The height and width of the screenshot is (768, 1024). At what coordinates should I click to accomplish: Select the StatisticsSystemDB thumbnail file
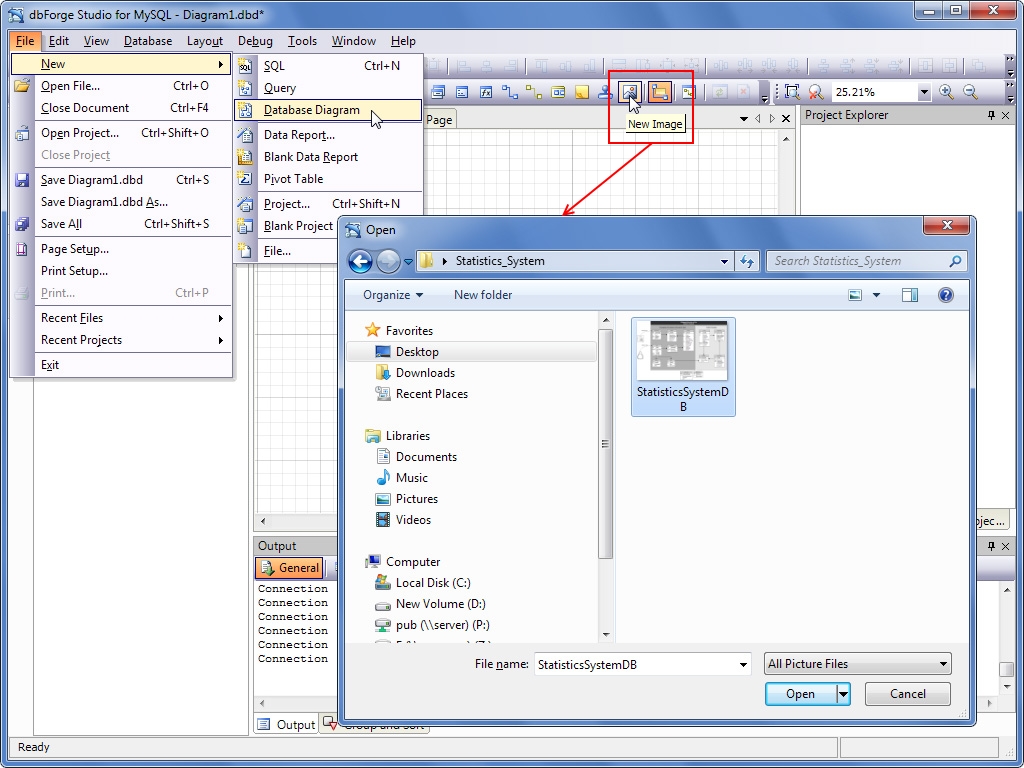[x=682, y=366]
